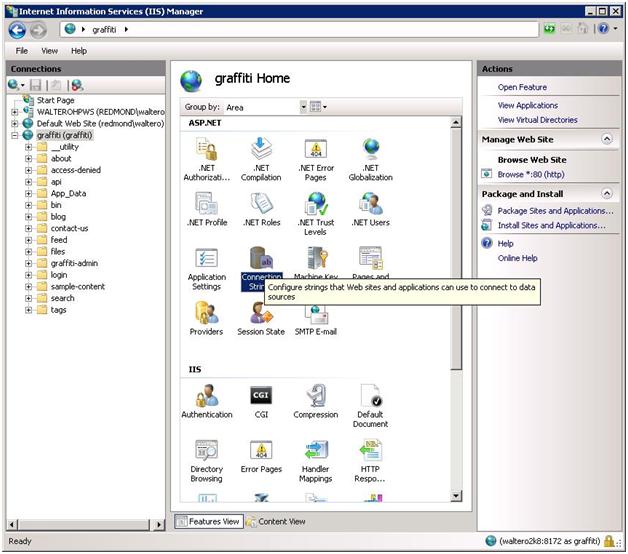Expand the graffiti-admin folder node
This screenshot has width=628, height=554.
click(x=28, y=263)
